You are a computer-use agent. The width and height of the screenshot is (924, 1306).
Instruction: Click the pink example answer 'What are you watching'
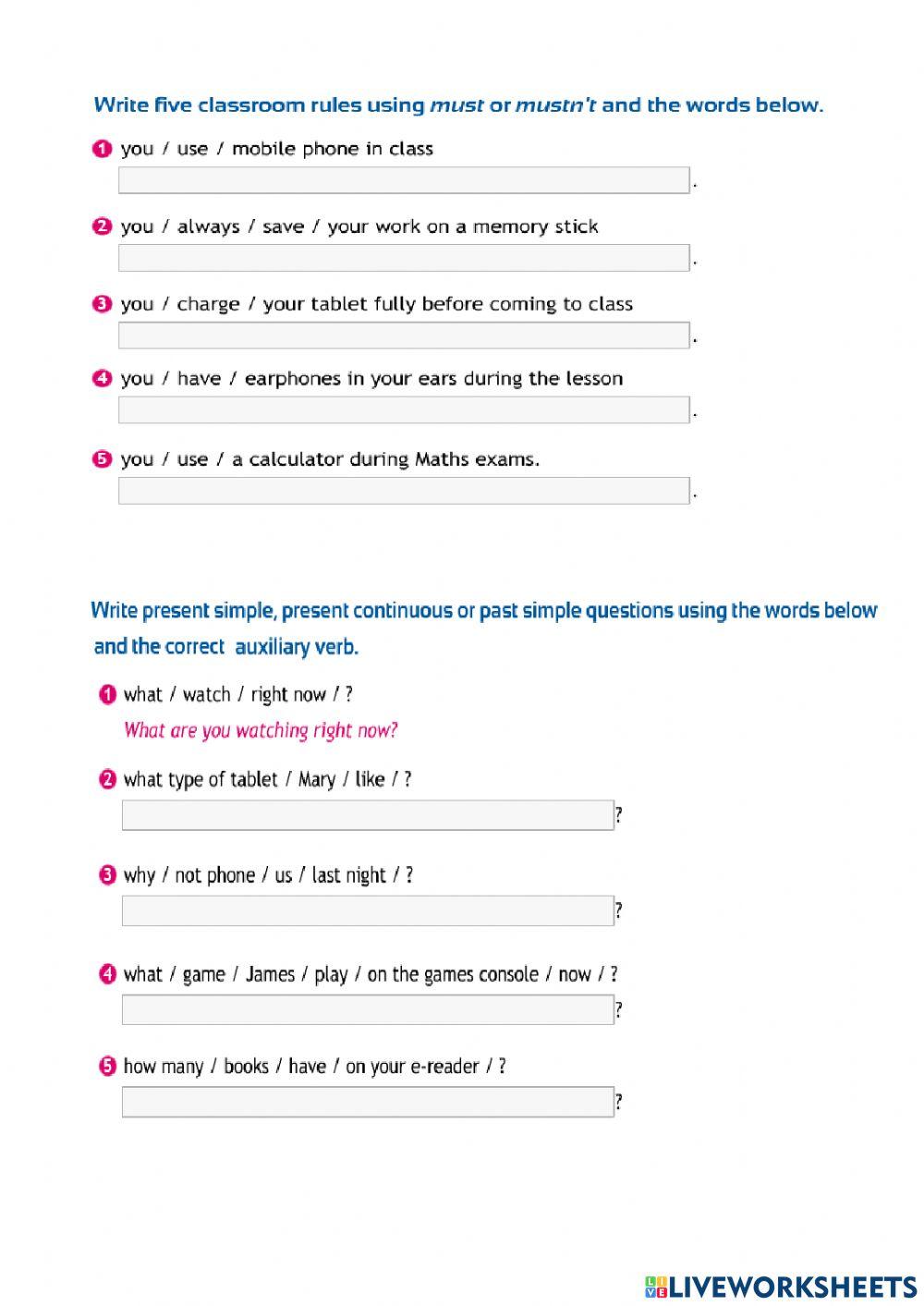tap(261, 730)
